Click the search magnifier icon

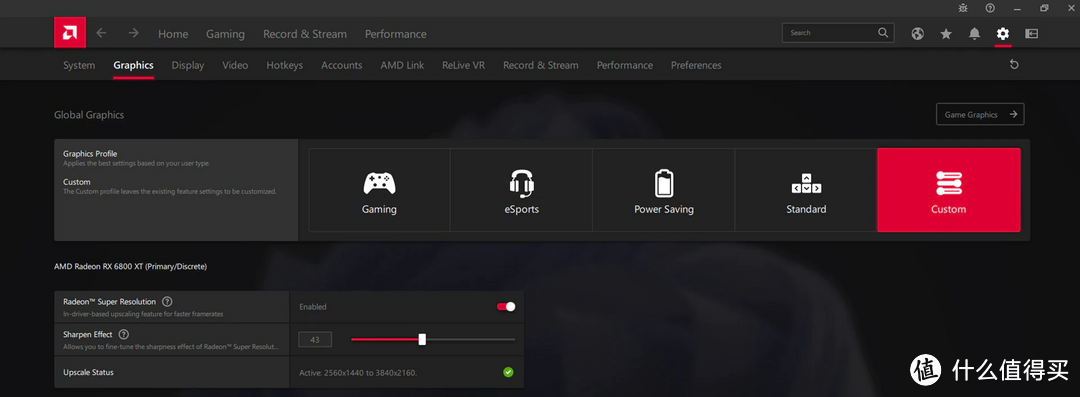[x=883, y=32]
